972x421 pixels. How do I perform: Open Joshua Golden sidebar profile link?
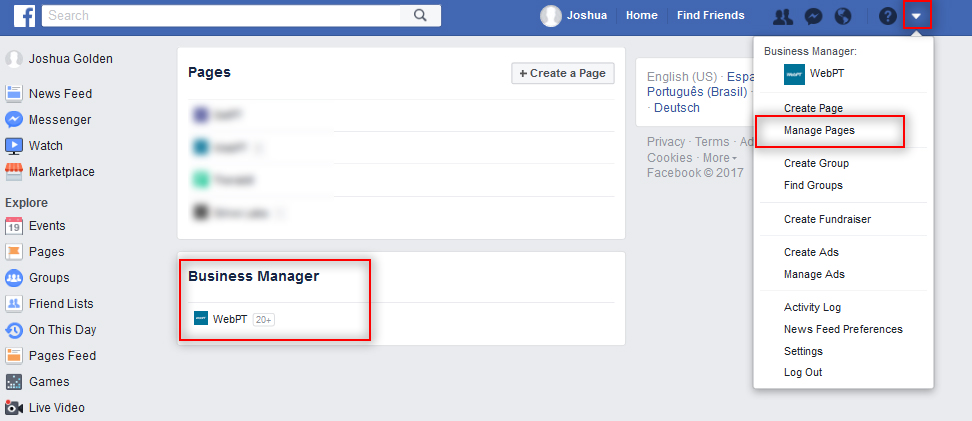pos(71,59)
